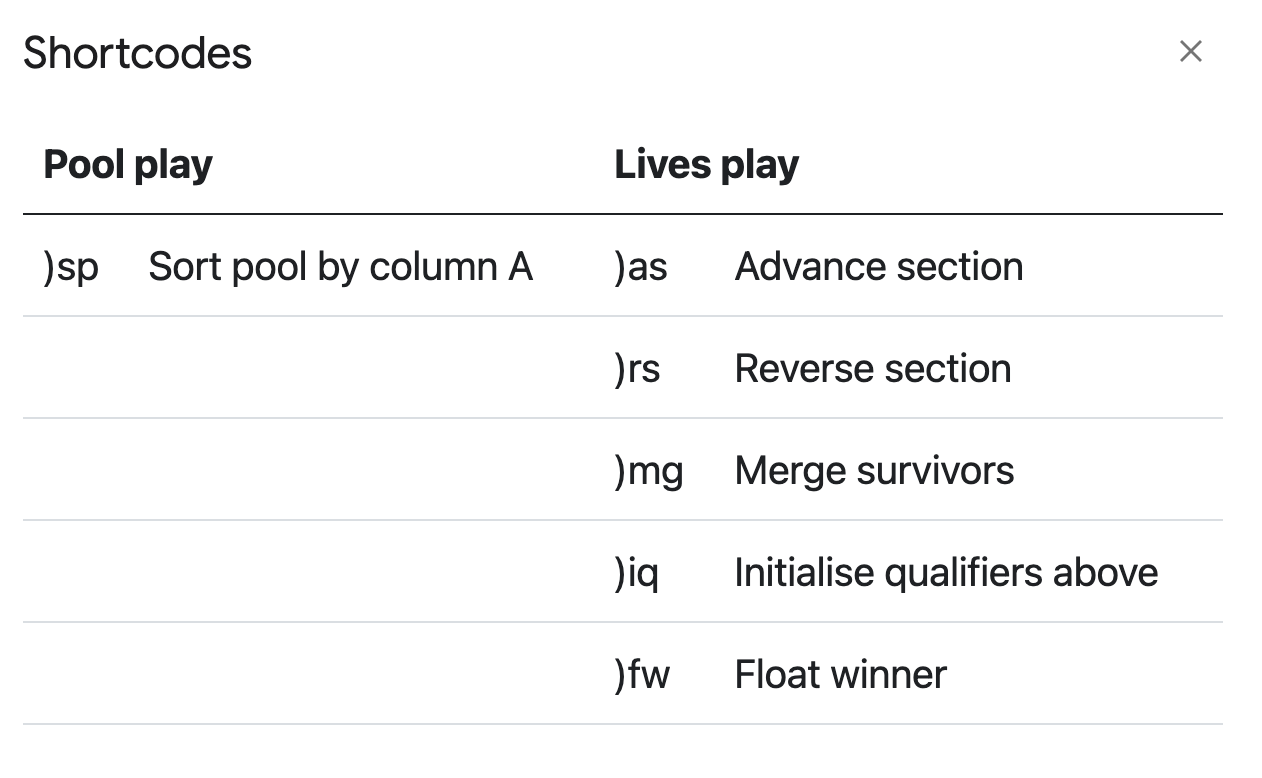Select the )fw shortcode
This screenshot has height=778, width=1262.
point(642,675)
